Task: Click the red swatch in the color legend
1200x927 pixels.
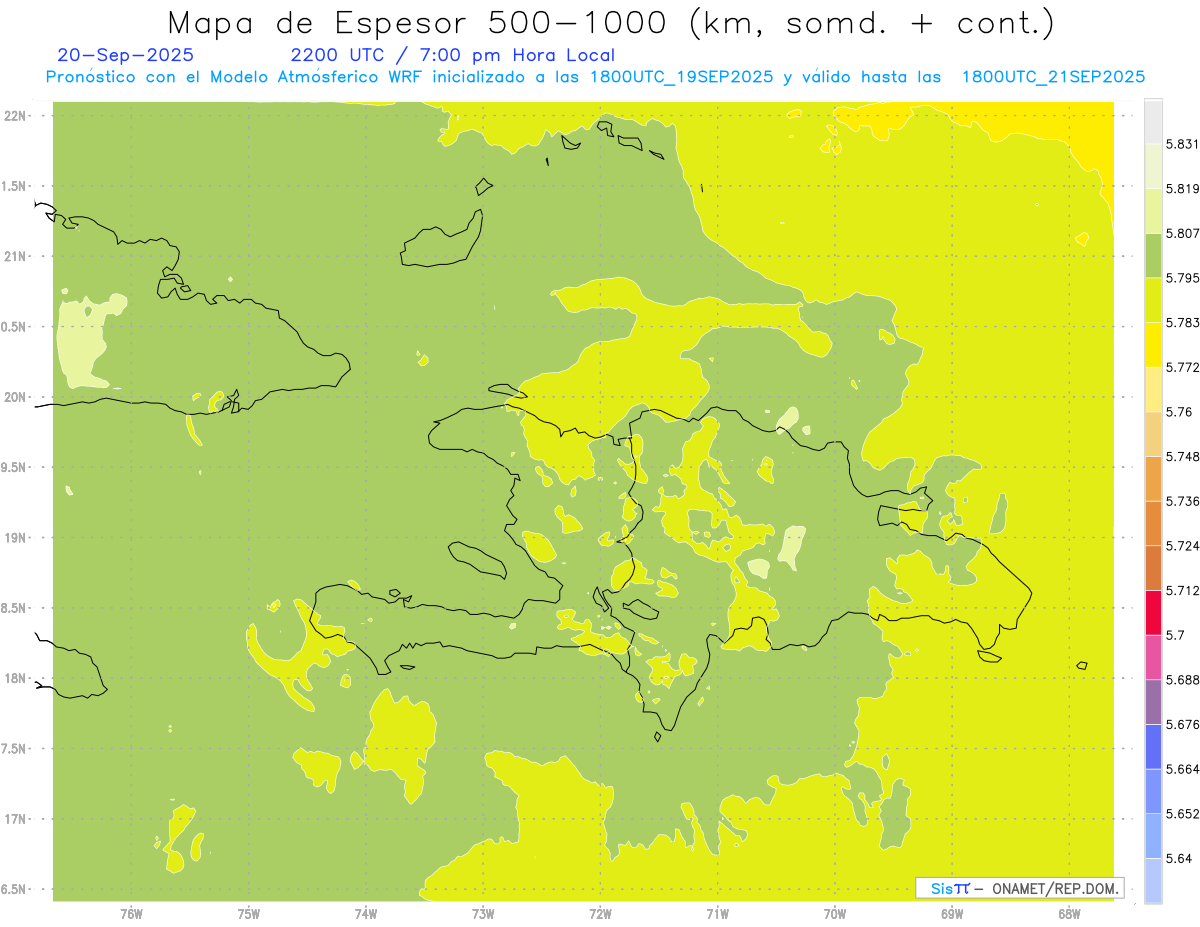Action: (x=1153, y=613)
